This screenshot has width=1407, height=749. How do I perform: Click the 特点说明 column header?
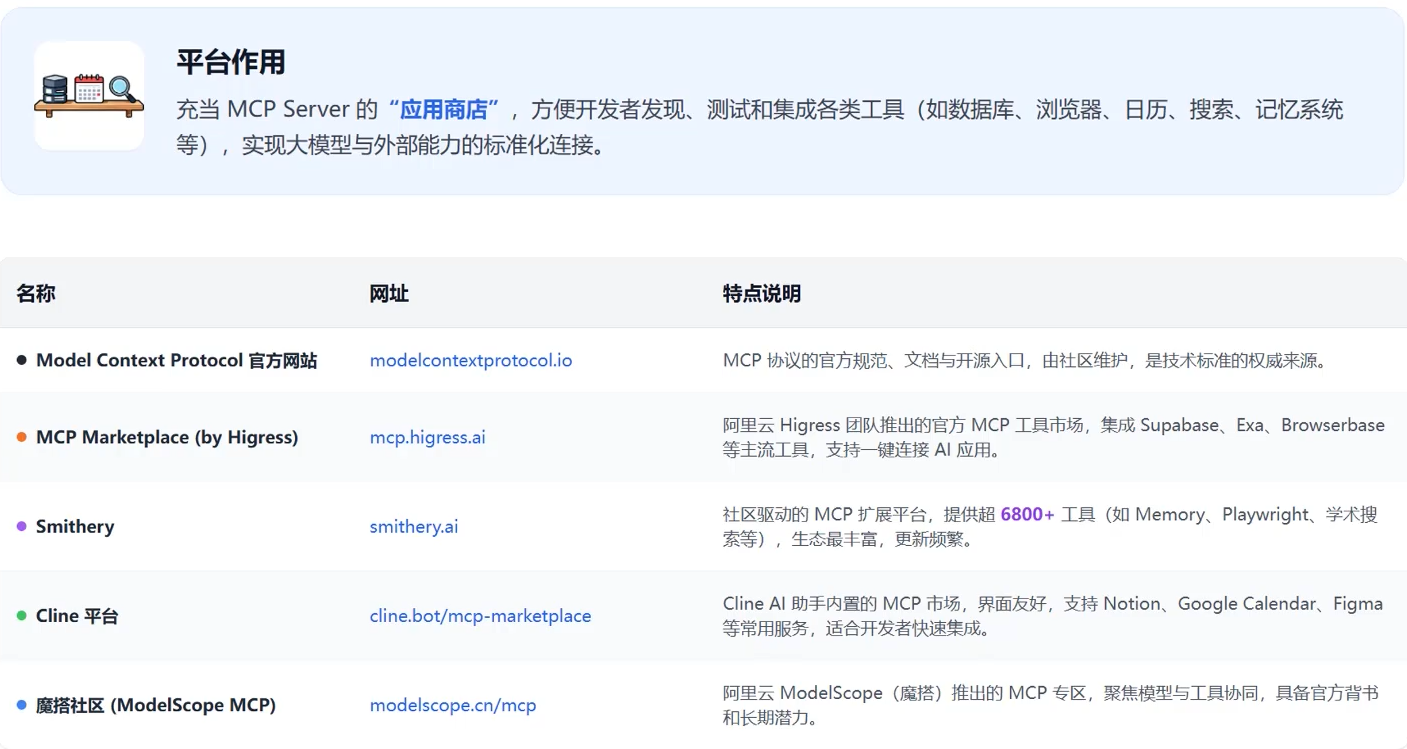[x=762, y=293]
